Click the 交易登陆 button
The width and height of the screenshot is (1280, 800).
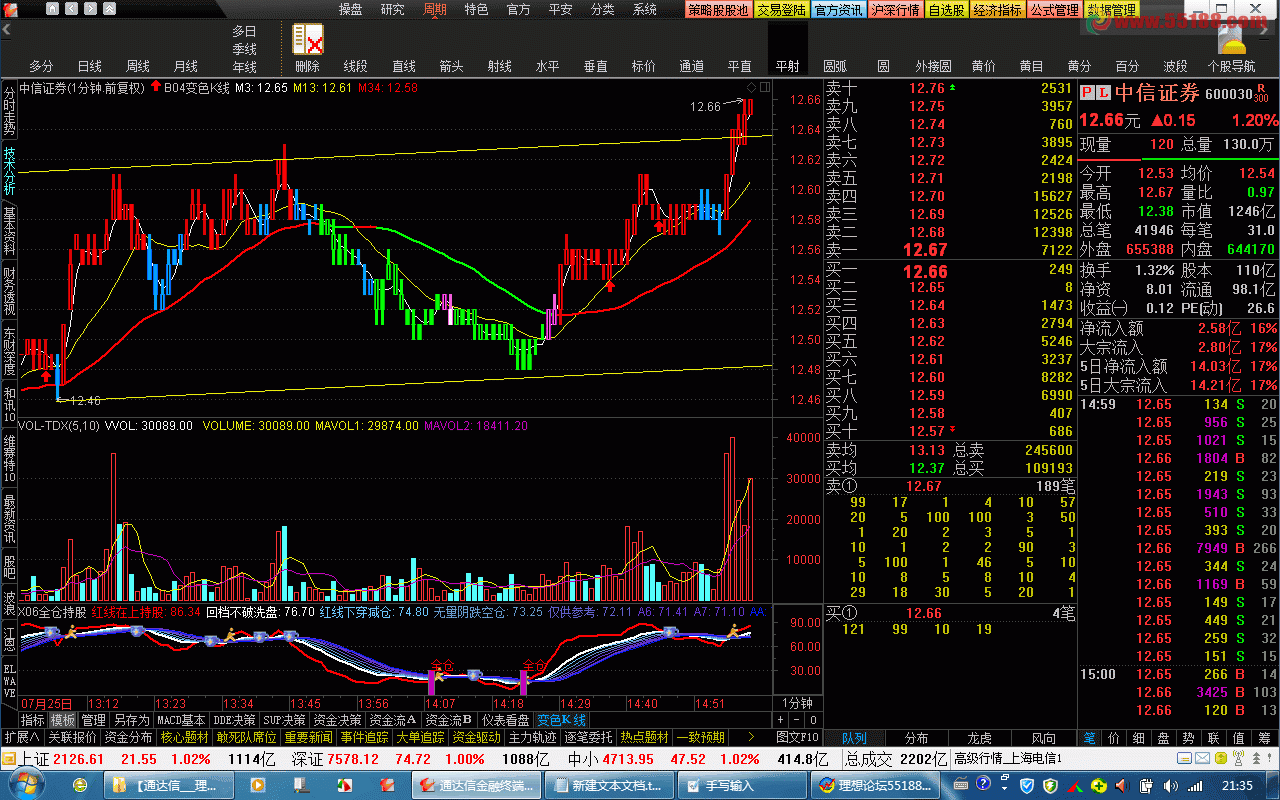(x=781, y=10)
